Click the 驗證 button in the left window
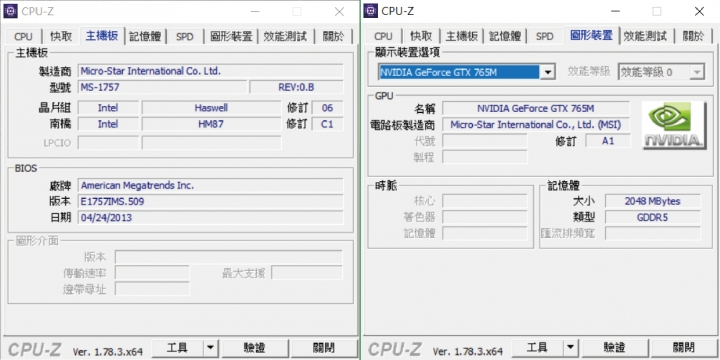 254,348
